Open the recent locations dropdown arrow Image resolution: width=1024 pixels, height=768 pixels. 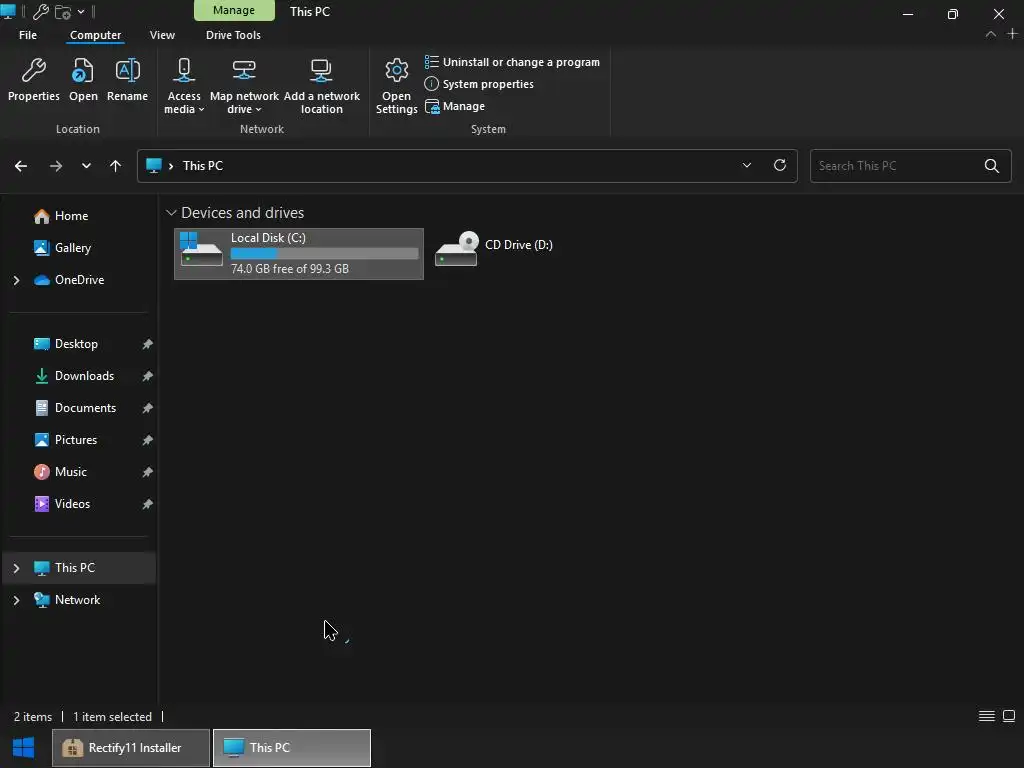pyautogui.click(x=86, y=166)
